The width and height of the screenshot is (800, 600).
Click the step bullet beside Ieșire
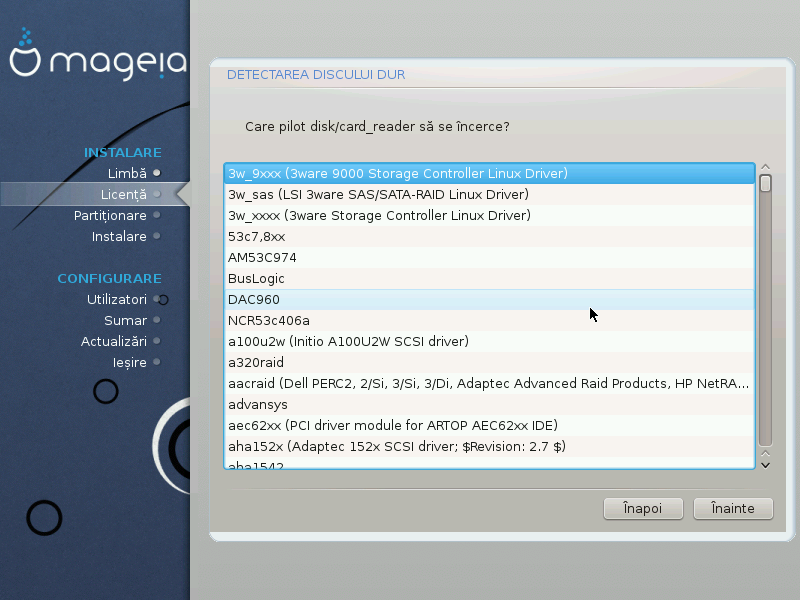(x=157, y=362)
